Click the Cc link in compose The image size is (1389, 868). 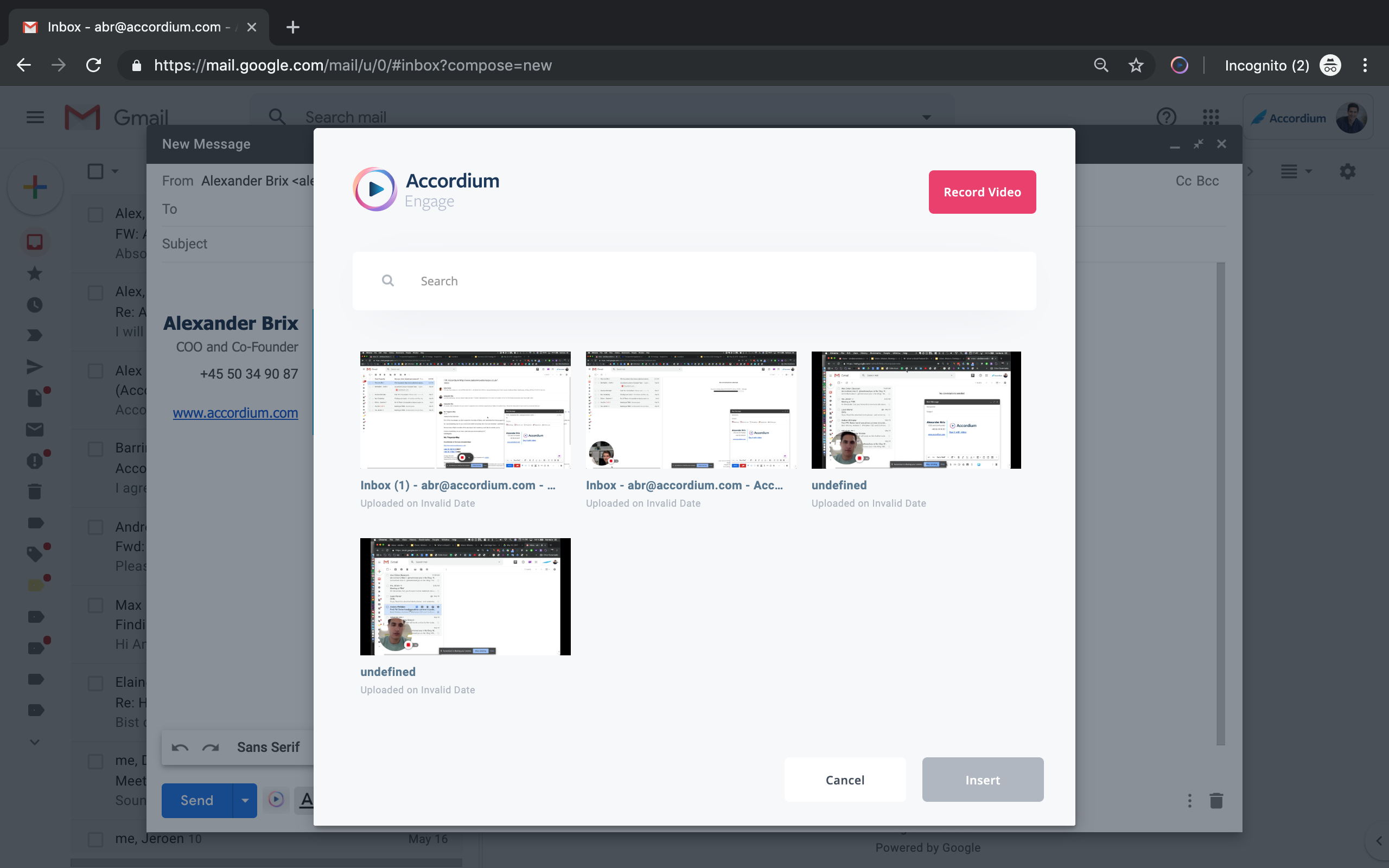click(1183, 181)
